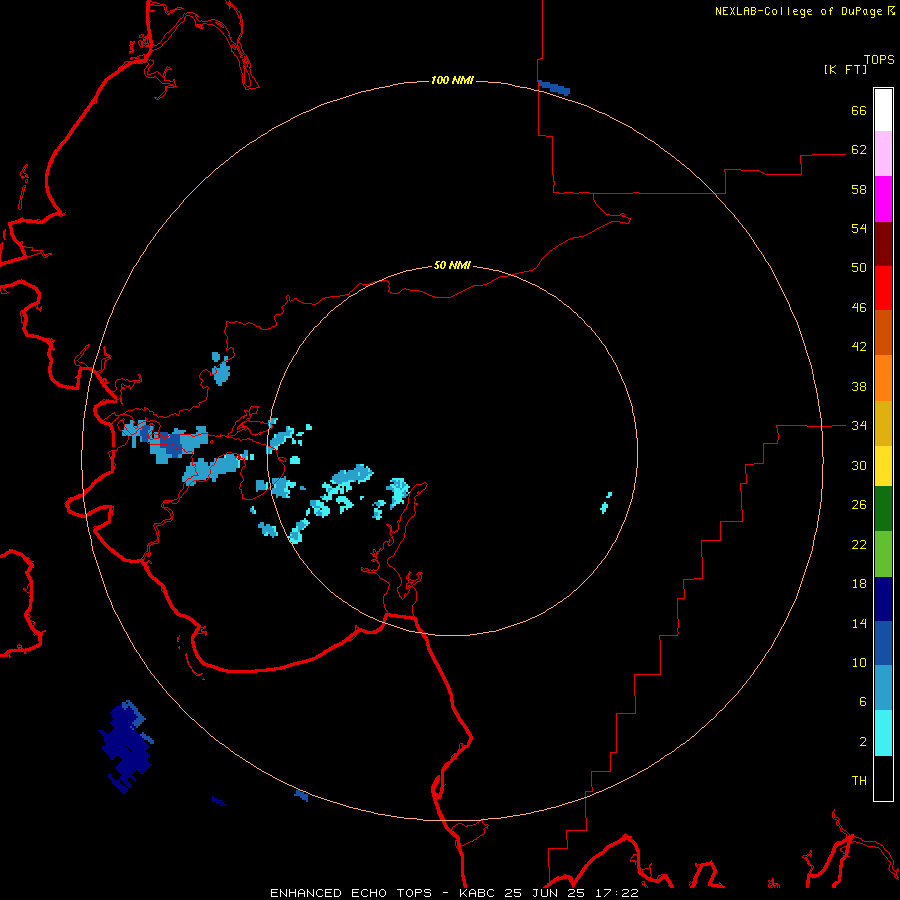Click the magenta legend swatch
The width and height of the screenshot is (900, 900).
[x=883, y=199]
